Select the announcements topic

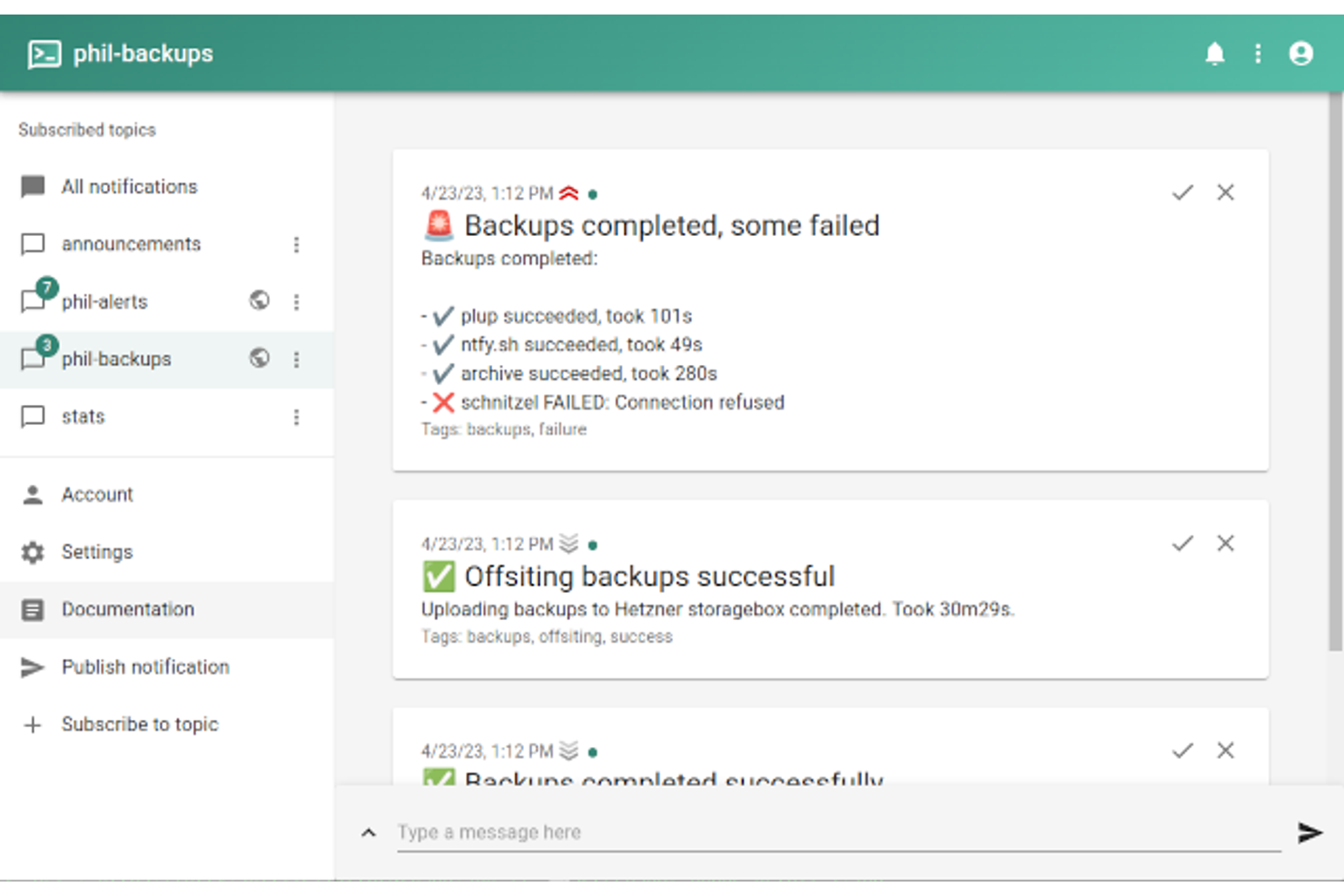click(x=131, y=243)
